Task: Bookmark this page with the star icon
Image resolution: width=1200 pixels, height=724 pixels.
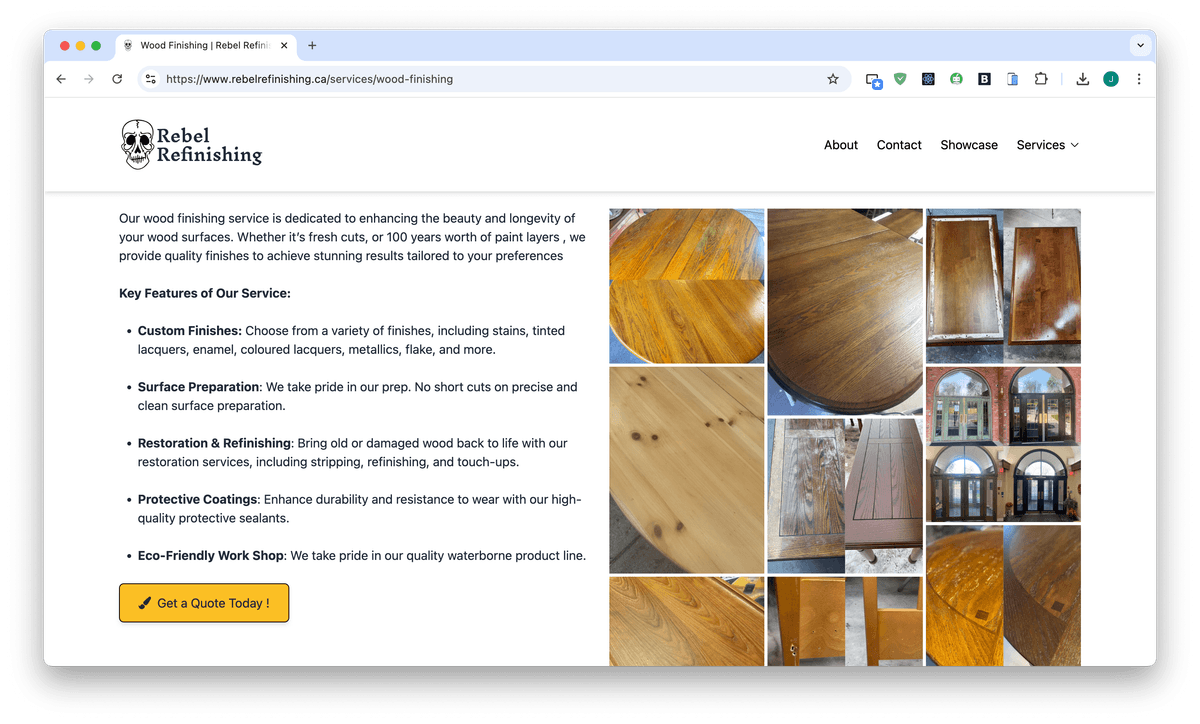Action: (x=833, y=78)
